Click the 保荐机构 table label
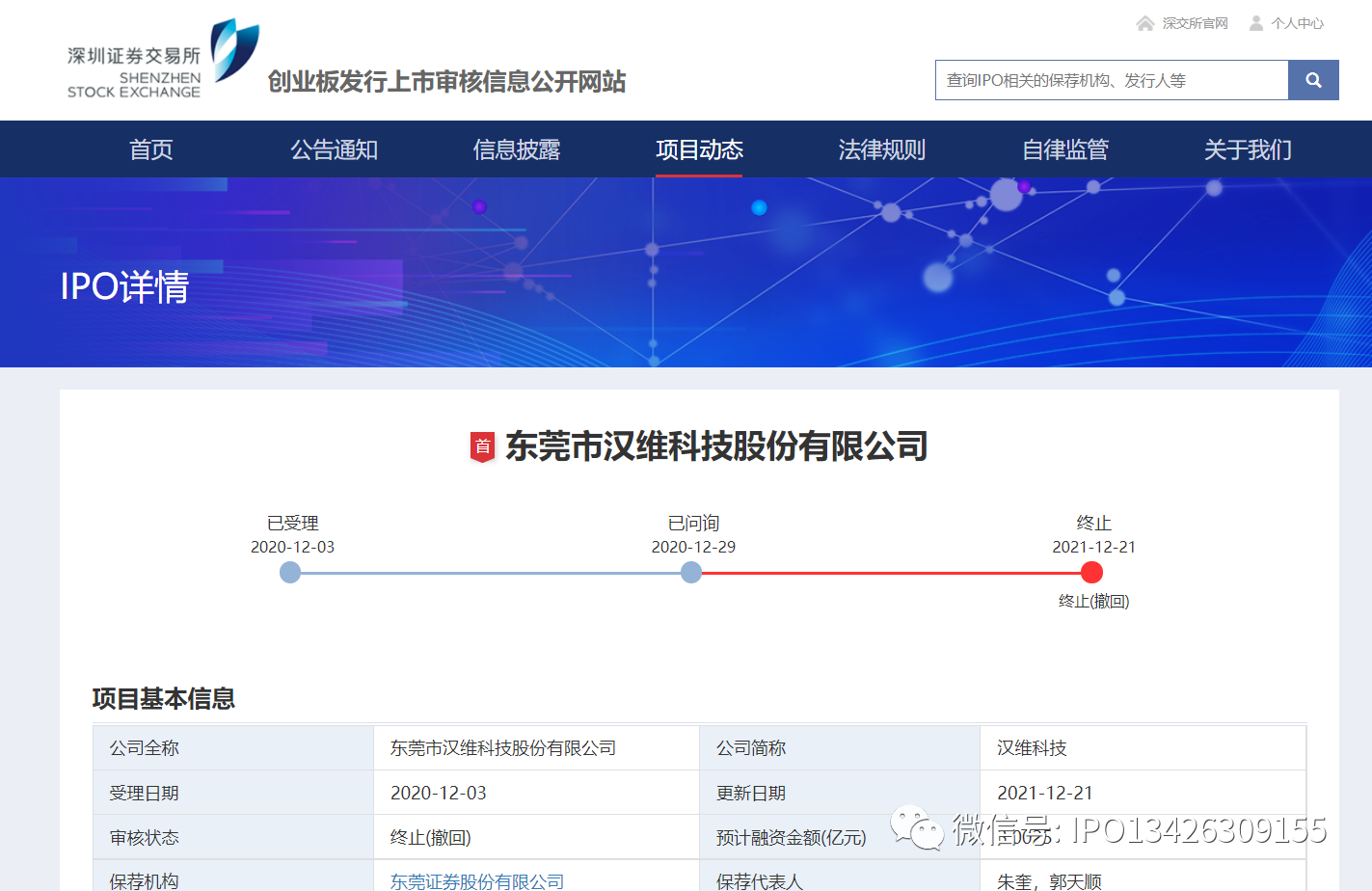This screenshot has width=1372, height=891. [145, 881]
